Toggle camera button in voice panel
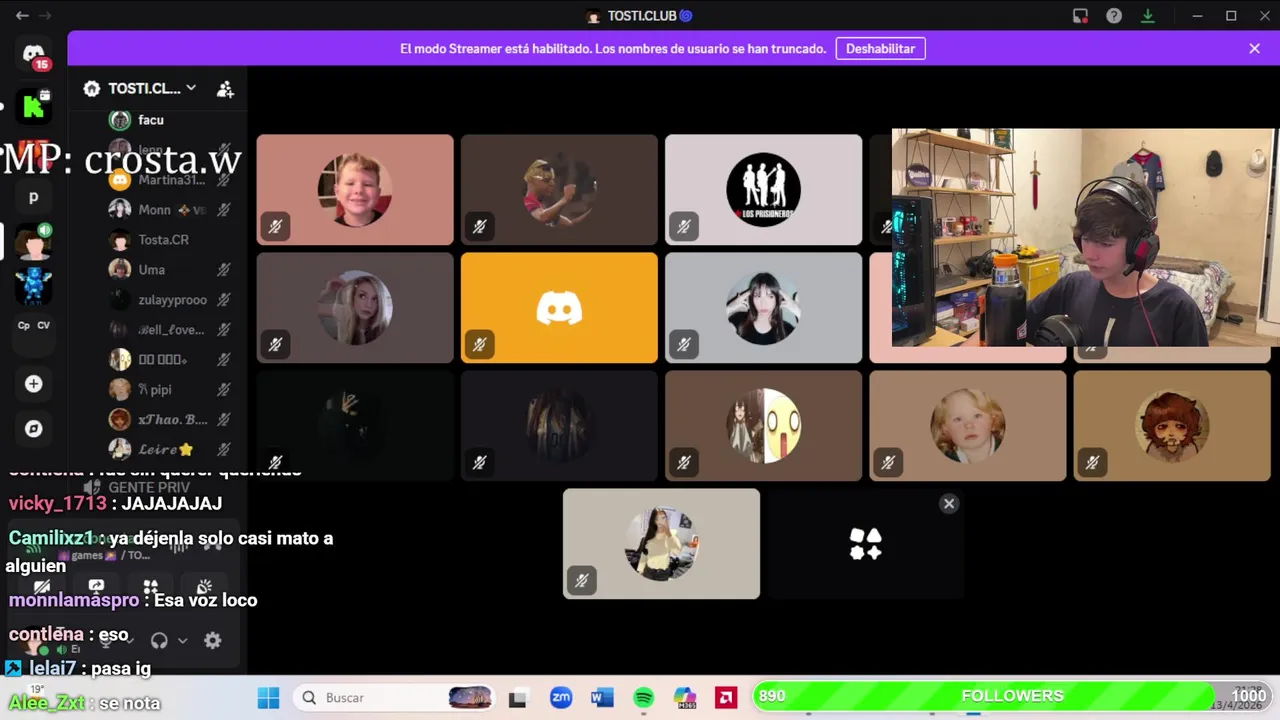Screen dimensions: 1280x720 point(42,587)
